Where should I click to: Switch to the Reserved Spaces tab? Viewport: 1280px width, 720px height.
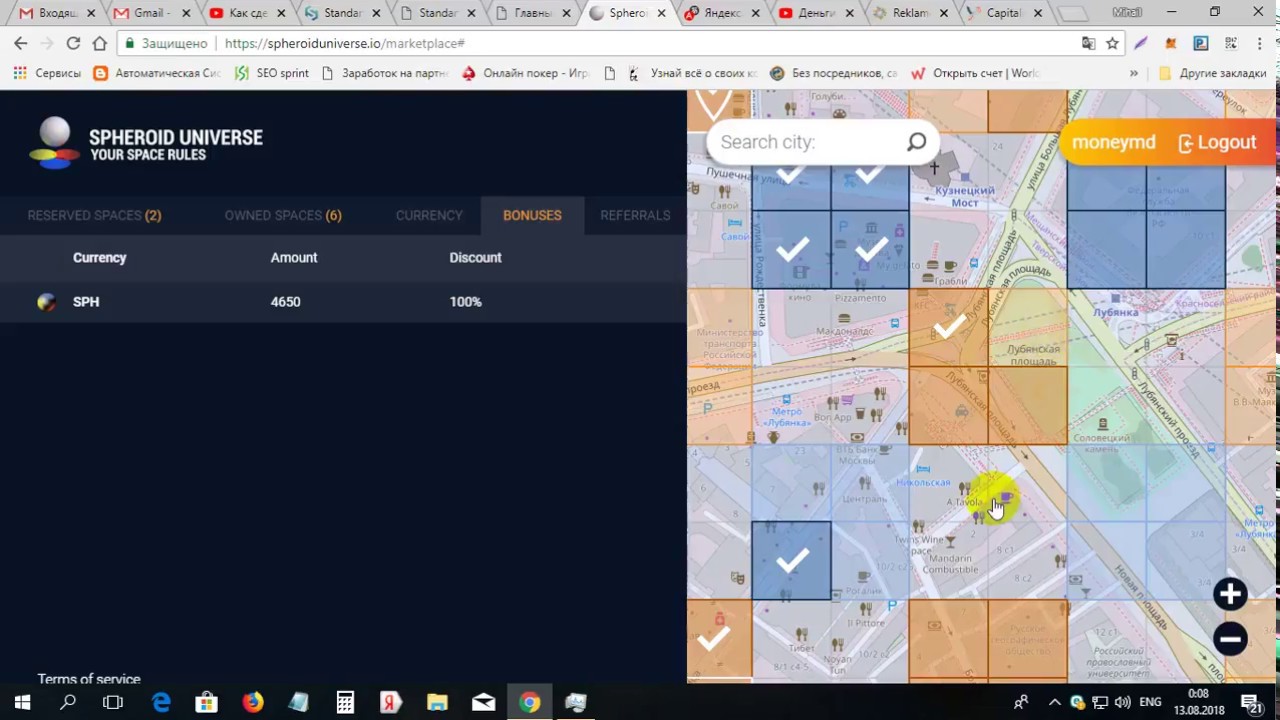(x=94, y=215)
